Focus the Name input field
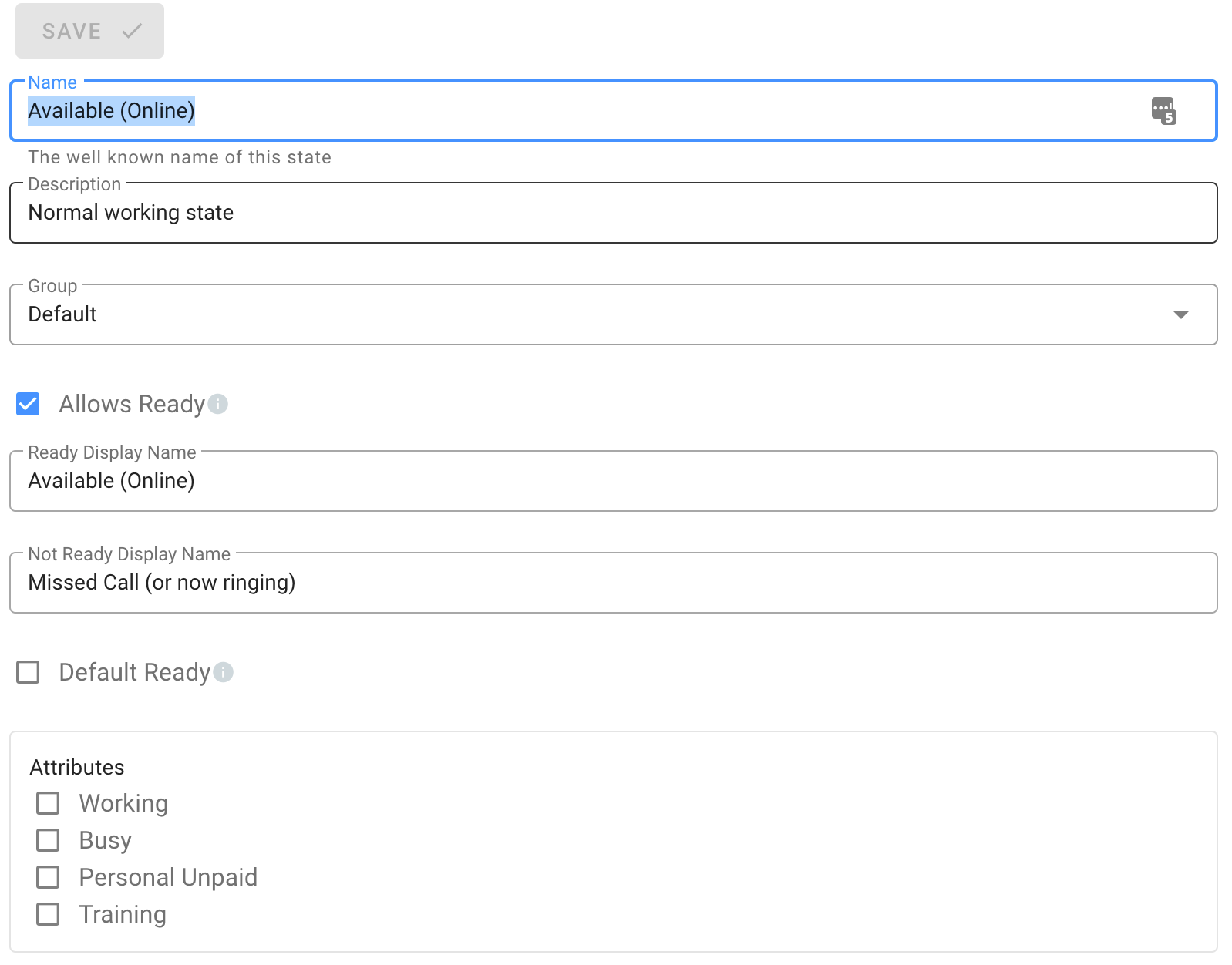This screenshot has width=1232, height=965. [x=614, y=111]
